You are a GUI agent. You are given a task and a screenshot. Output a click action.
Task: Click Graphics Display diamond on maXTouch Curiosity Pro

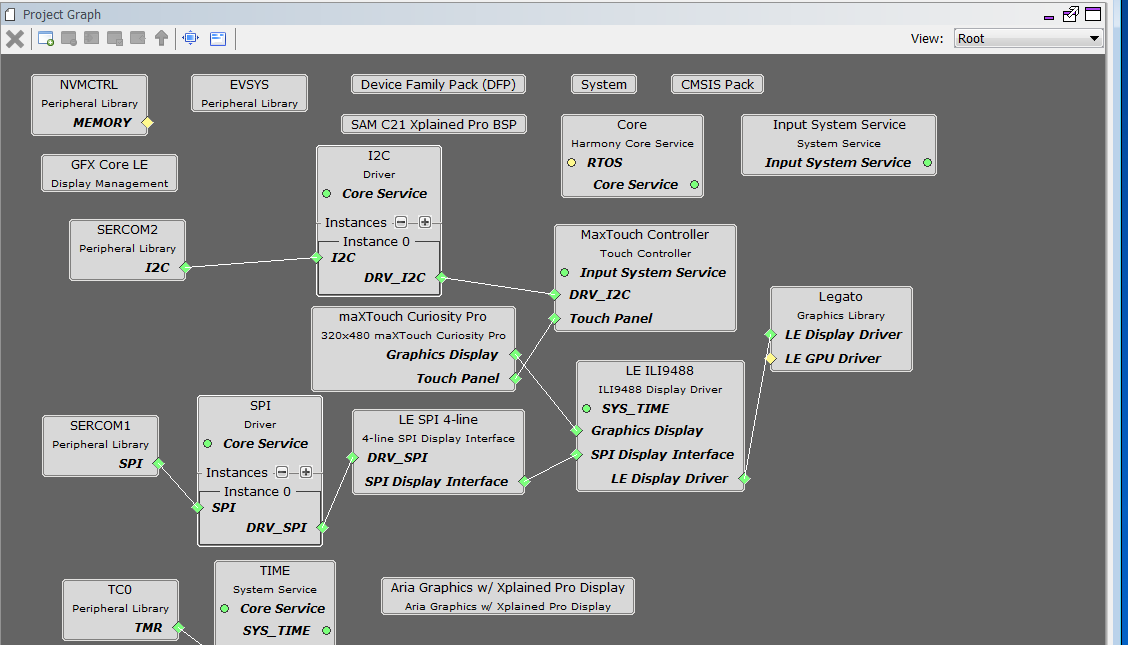point(515,354)
